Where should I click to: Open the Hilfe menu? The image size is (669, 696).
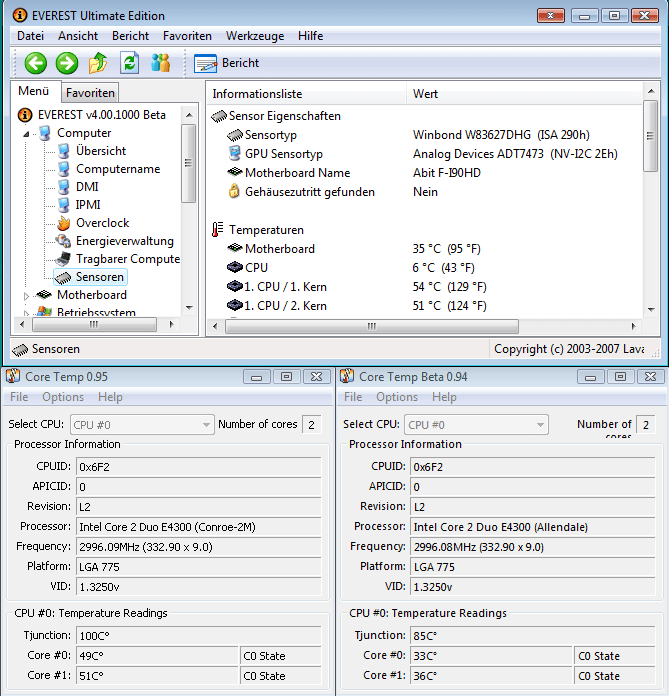pyautogui.click(x=310, y=36)
